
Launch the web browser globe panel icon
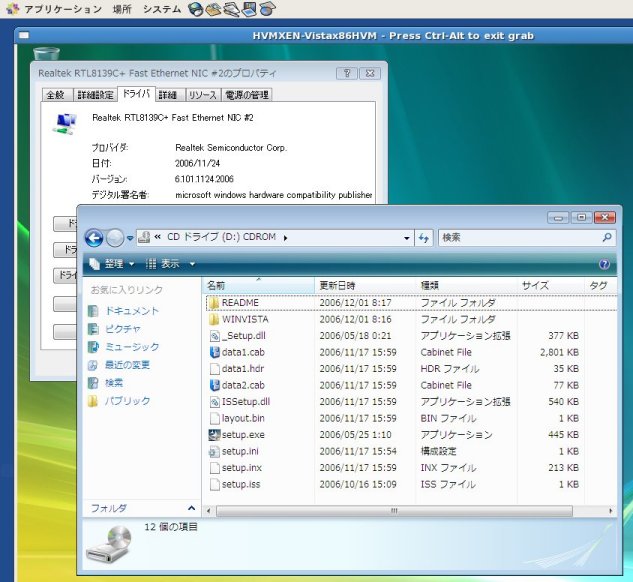(195, 8)
